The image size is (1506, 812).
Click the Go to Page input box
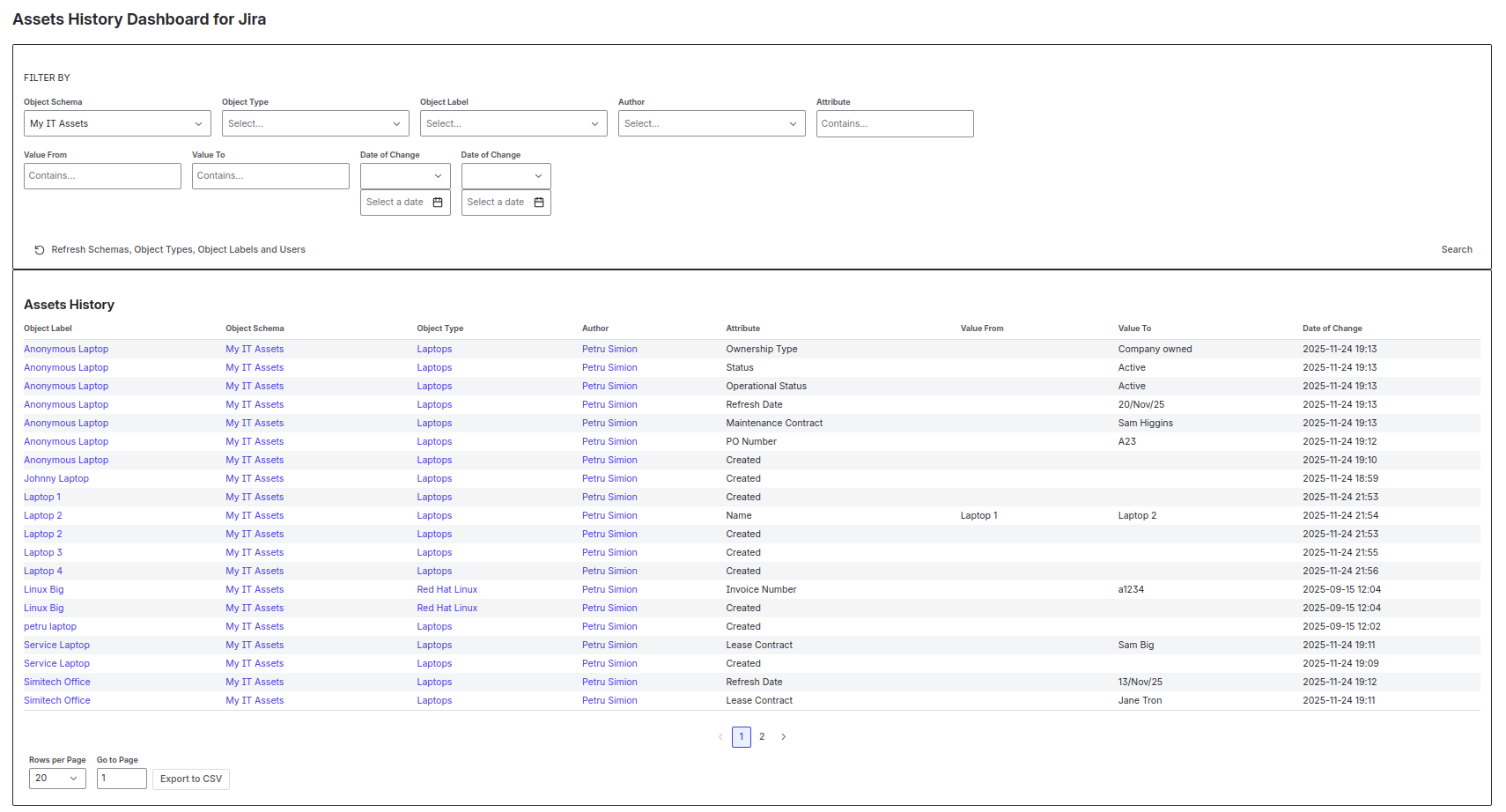[121, 779]
